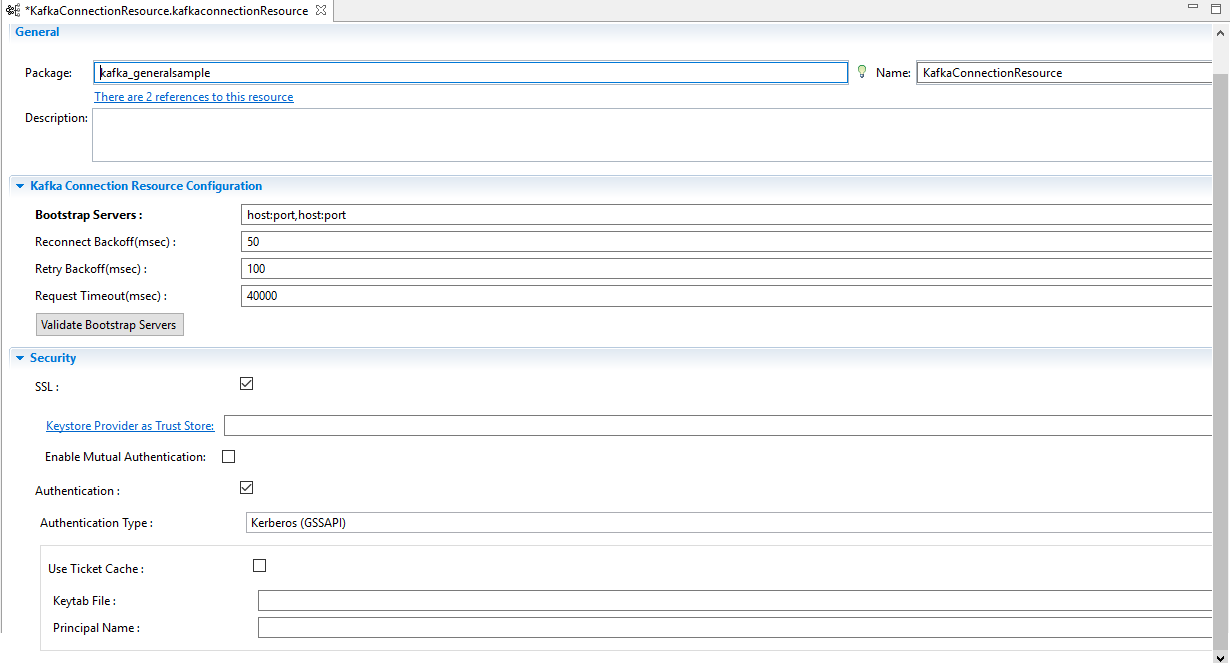
Task: Click the Authentication Type label
Action: 96,523
